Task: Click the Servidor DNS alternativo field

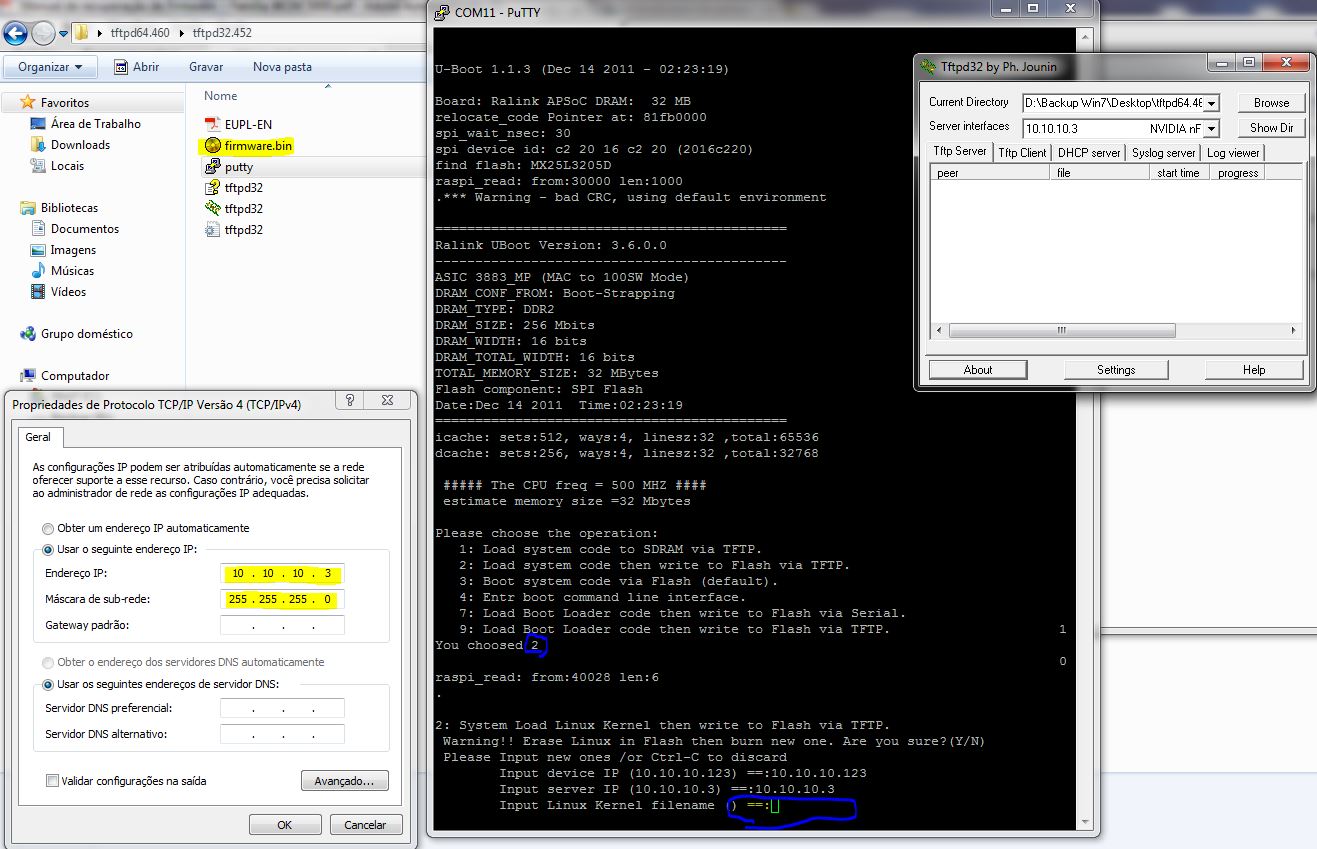Action: (x=282, y=734)
